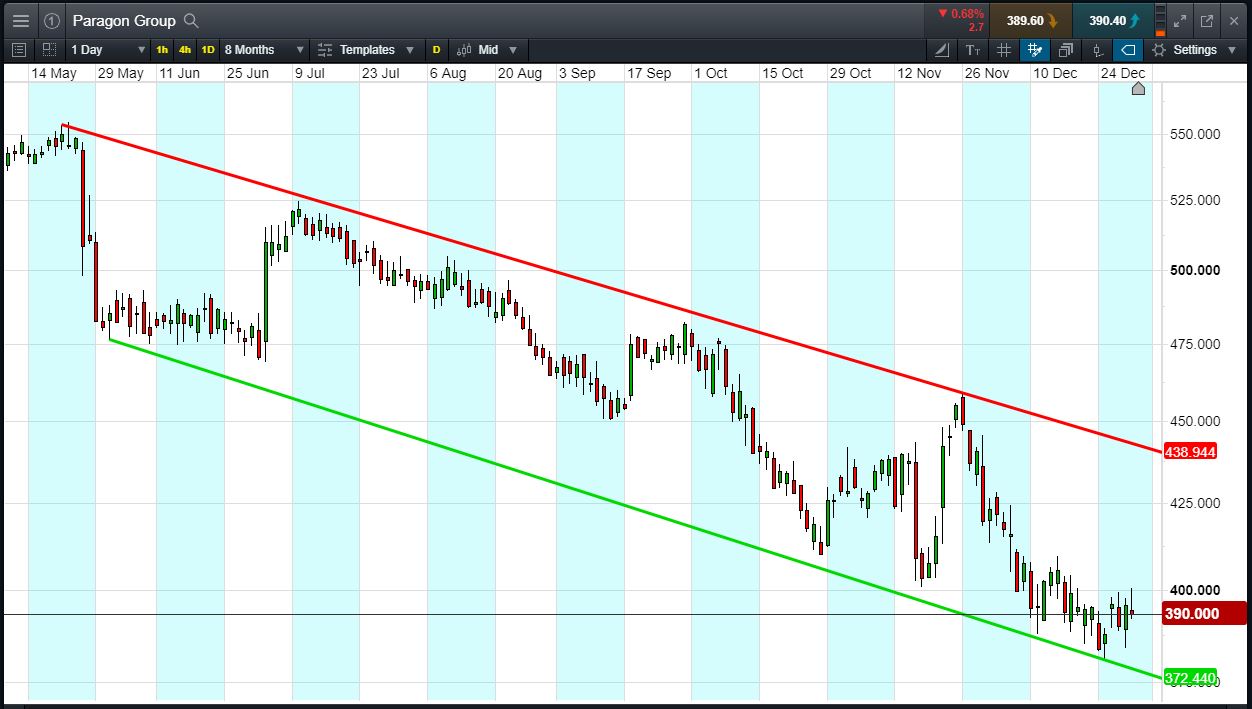Image resolution: width=1252 pixels, height=709 pixels.
Task: Switch to 4h timeframe
Action: (x=185, y=49)
